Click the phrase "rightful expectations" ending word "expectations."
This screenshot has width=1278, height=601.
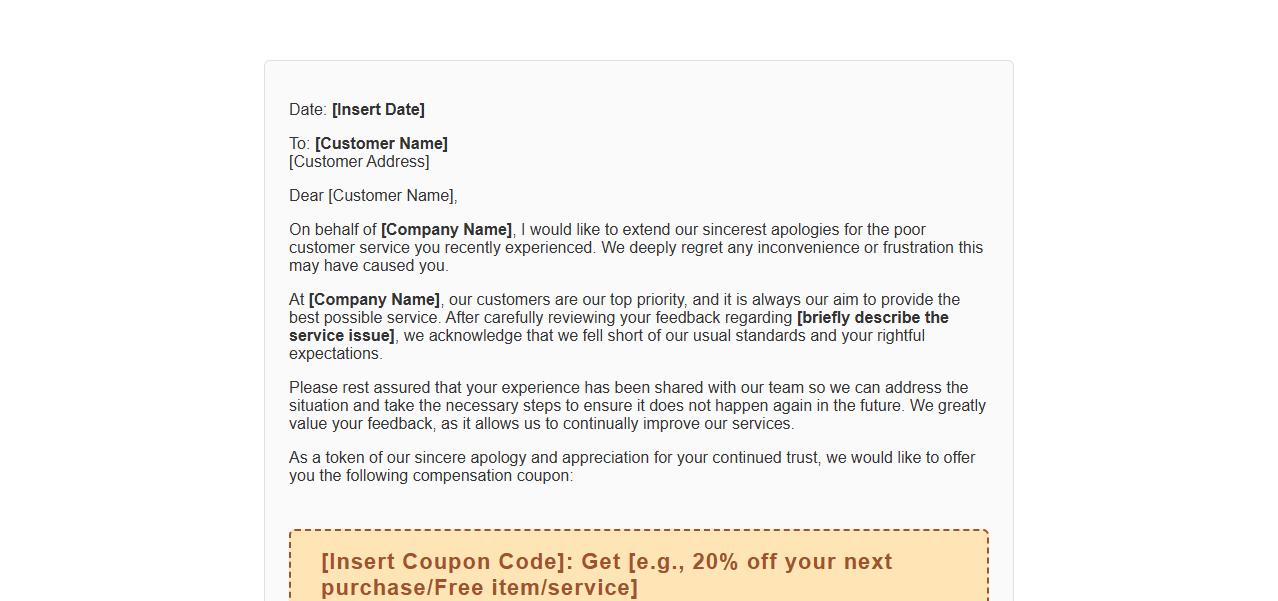(336, 354)
